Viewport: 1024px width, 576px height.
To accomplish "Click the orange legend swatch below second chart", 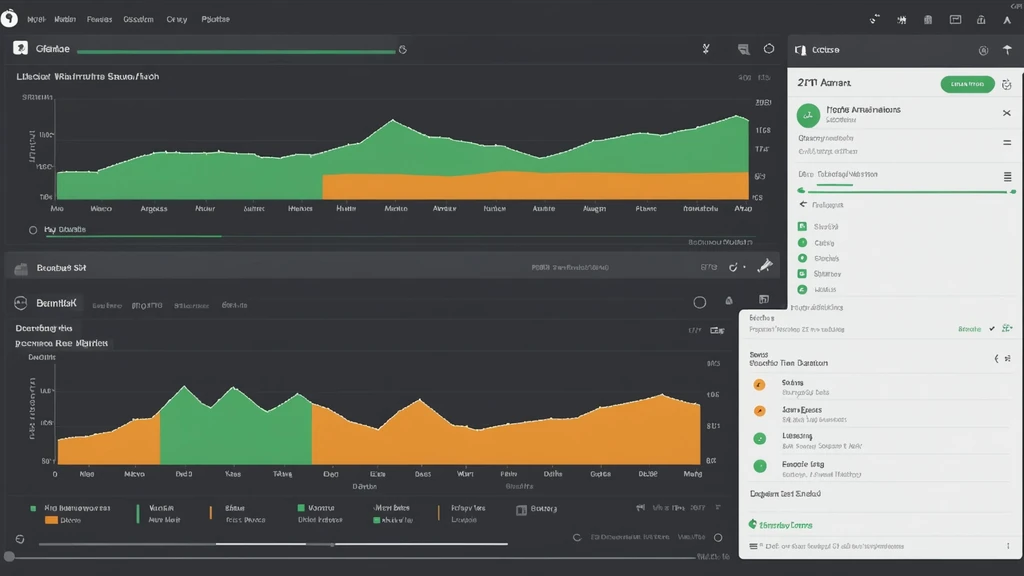I will [x=51, y=520].
